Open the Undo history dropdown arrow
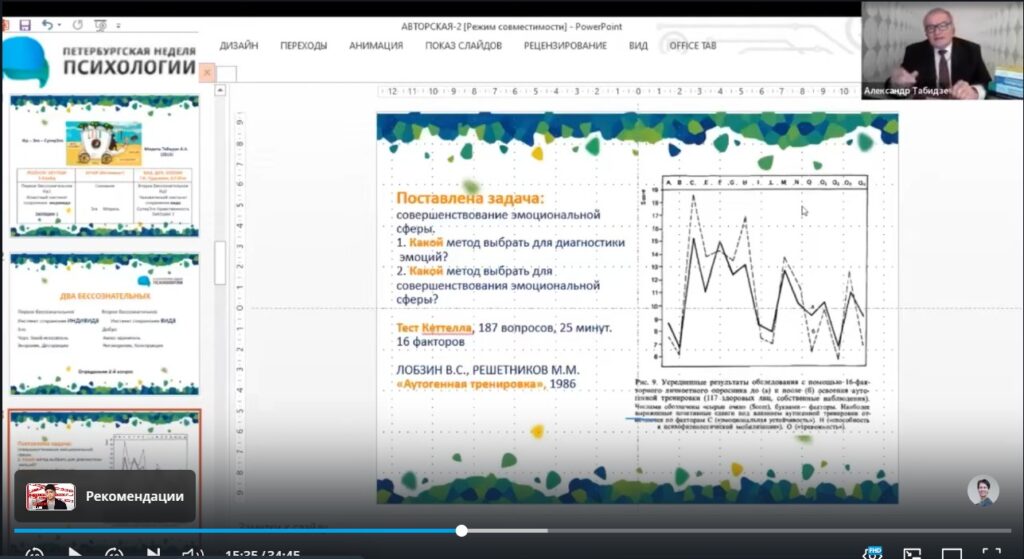The width and height of the screenshot is (1024, 559). coord(60,24)
